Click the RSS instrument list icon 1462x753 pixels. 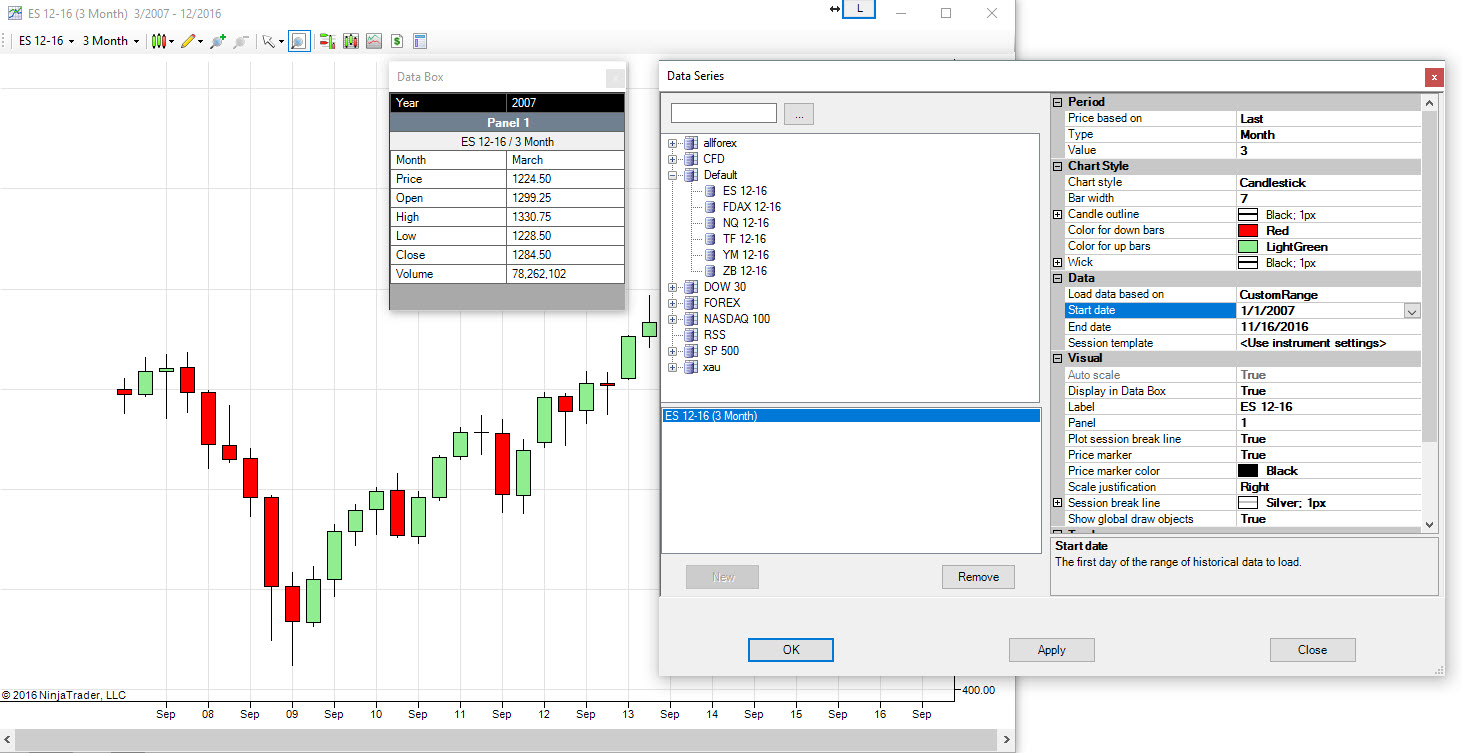(x=691, y=335)
